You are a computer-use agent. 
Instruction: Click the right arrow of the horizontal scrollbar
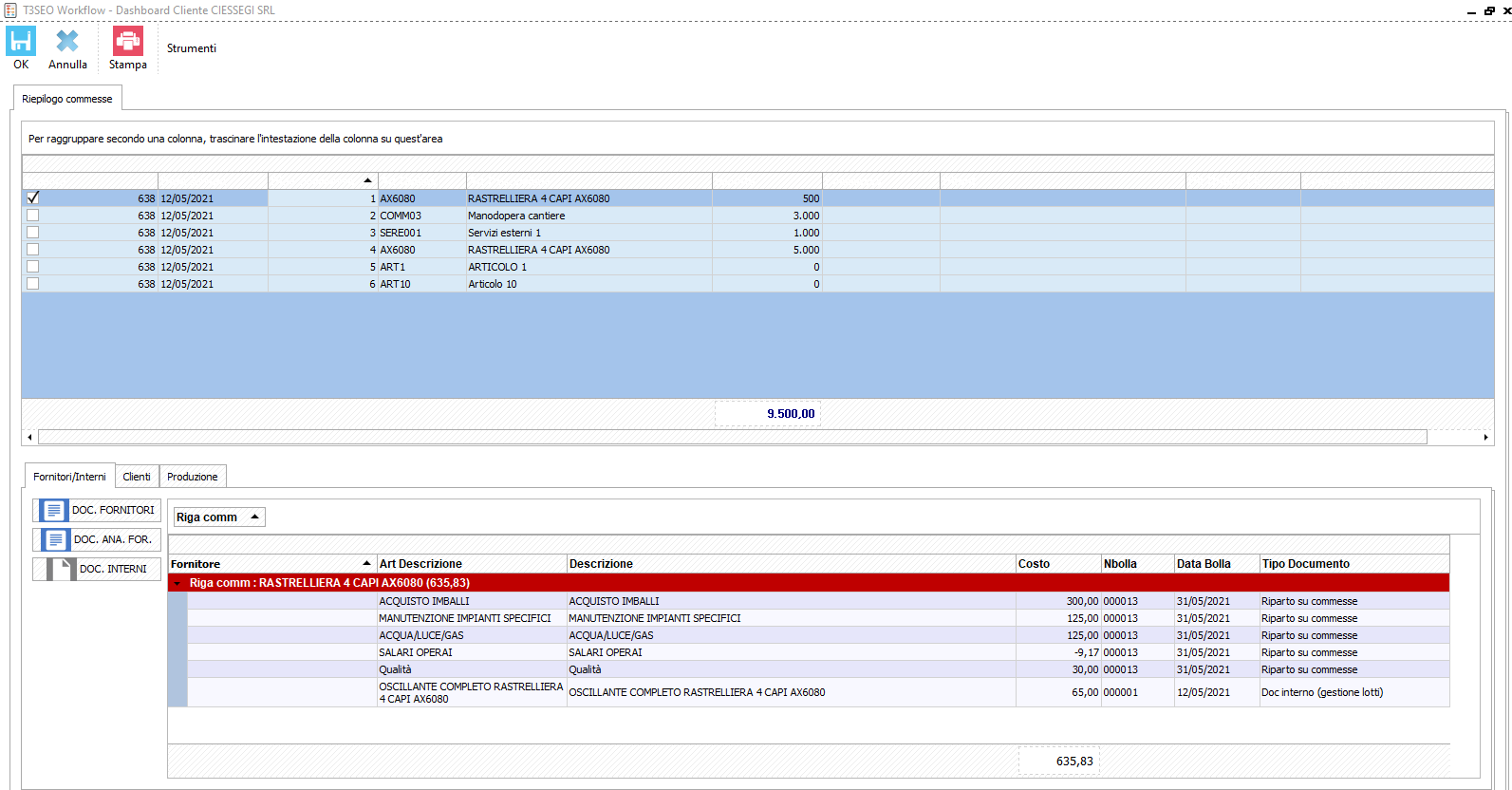coord(1485,437)
